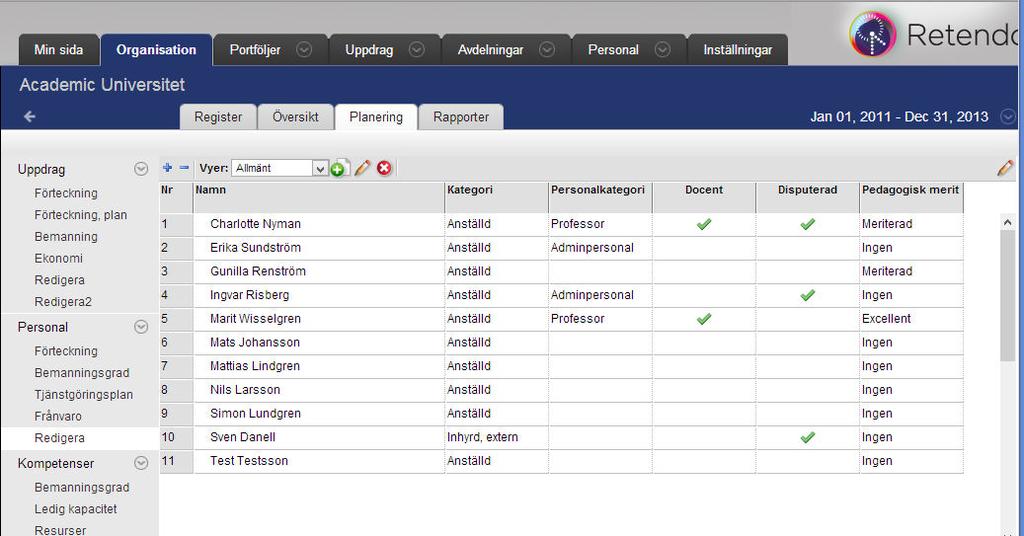Open Ekonomi in sidebar
This screenshot has width=1024, height=536.
(x=58, y=258)
